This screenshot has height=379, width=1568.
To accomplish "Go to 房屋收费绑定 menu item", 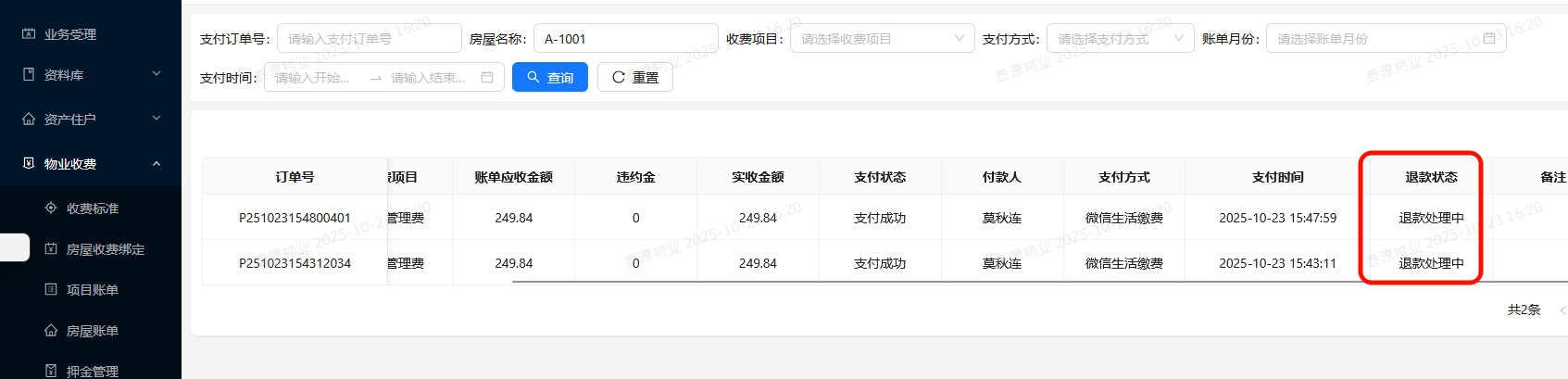I will pos(105,249).
